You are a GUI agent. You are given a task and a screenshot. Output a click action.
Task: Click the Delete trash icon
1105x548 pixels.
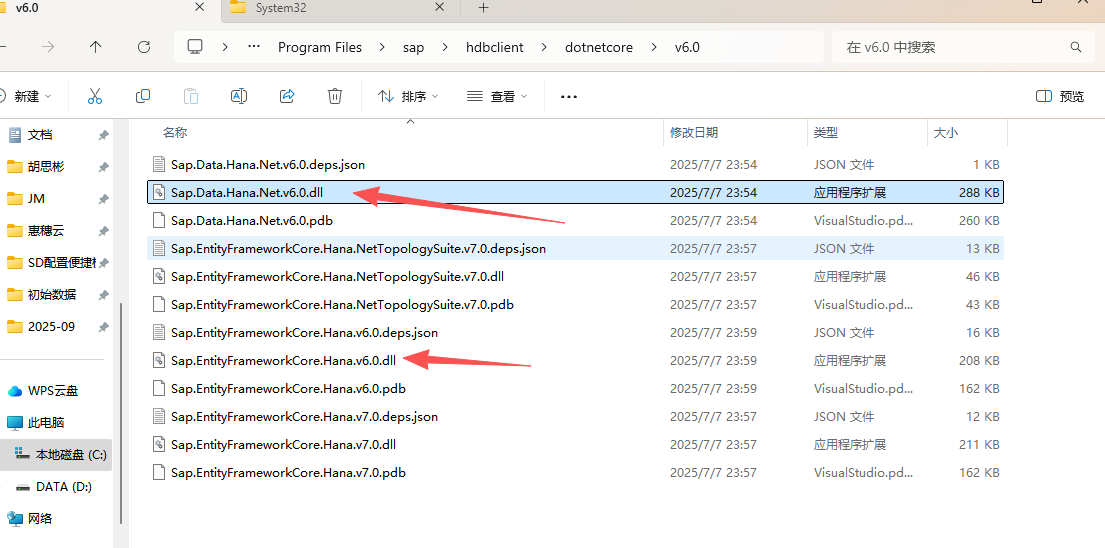[335, 96]
